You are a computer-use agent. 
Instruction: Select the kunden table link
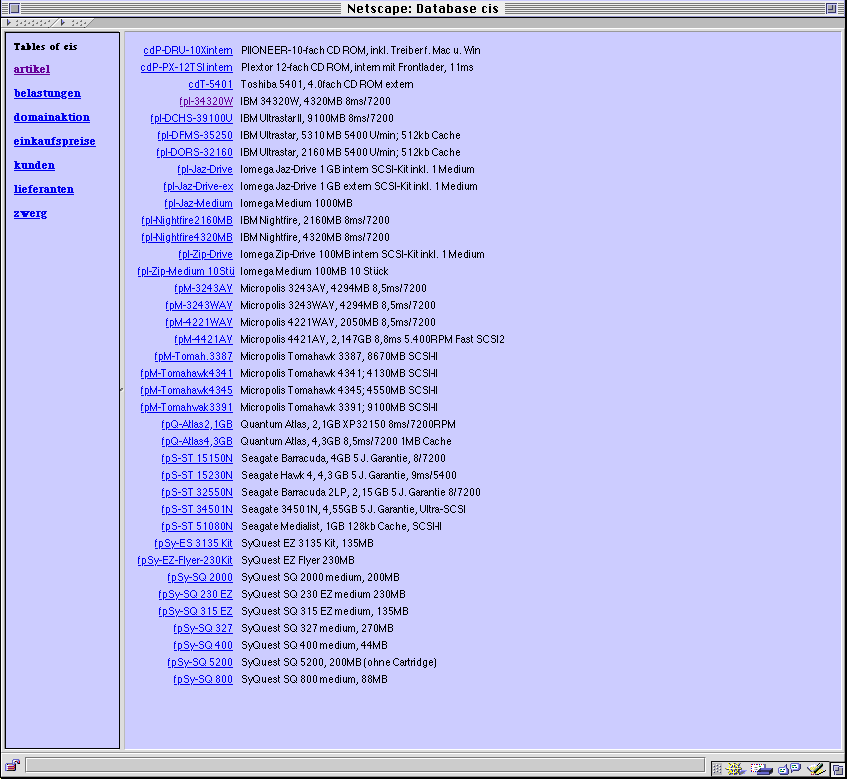point(34,165)
